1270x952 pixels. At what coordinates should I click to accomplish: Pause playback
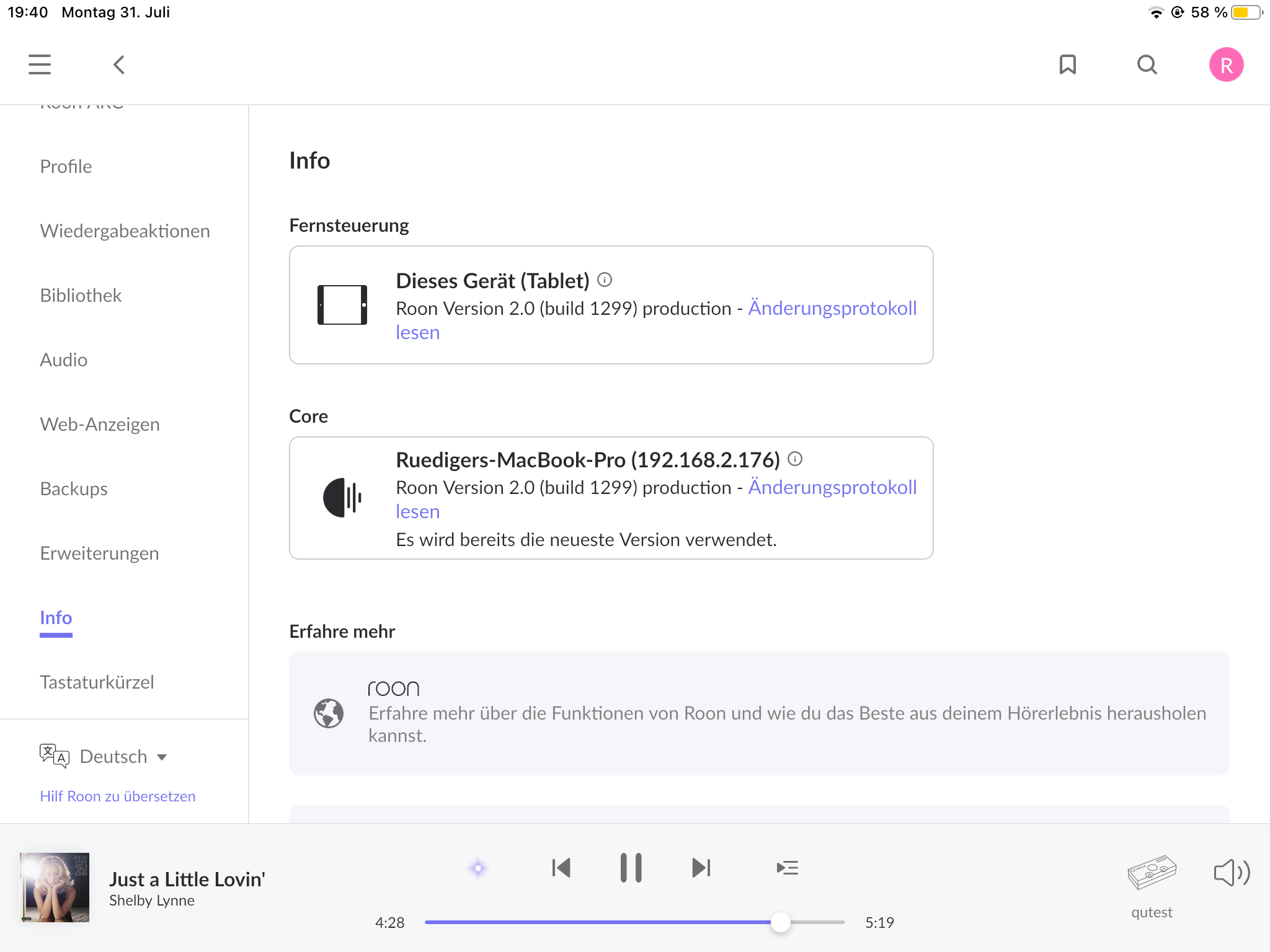point(631,868)
